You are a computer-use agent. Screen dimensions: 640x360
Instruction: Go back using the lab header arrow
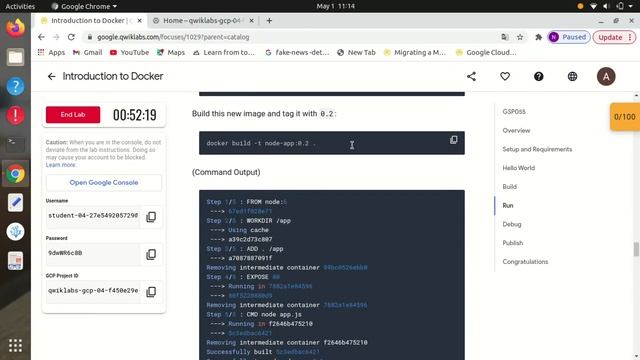coord(51,76)
